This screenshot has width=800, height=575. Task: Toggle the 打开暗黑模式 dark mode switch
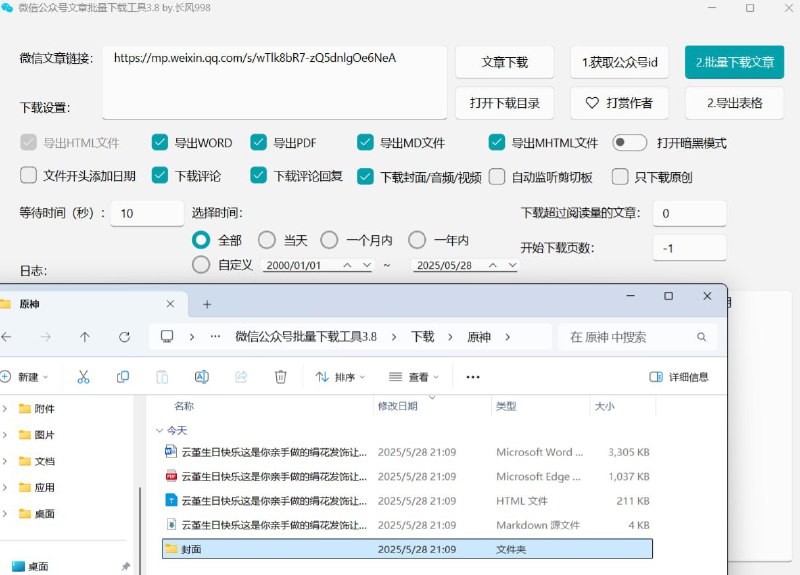(x=630, y=143)
